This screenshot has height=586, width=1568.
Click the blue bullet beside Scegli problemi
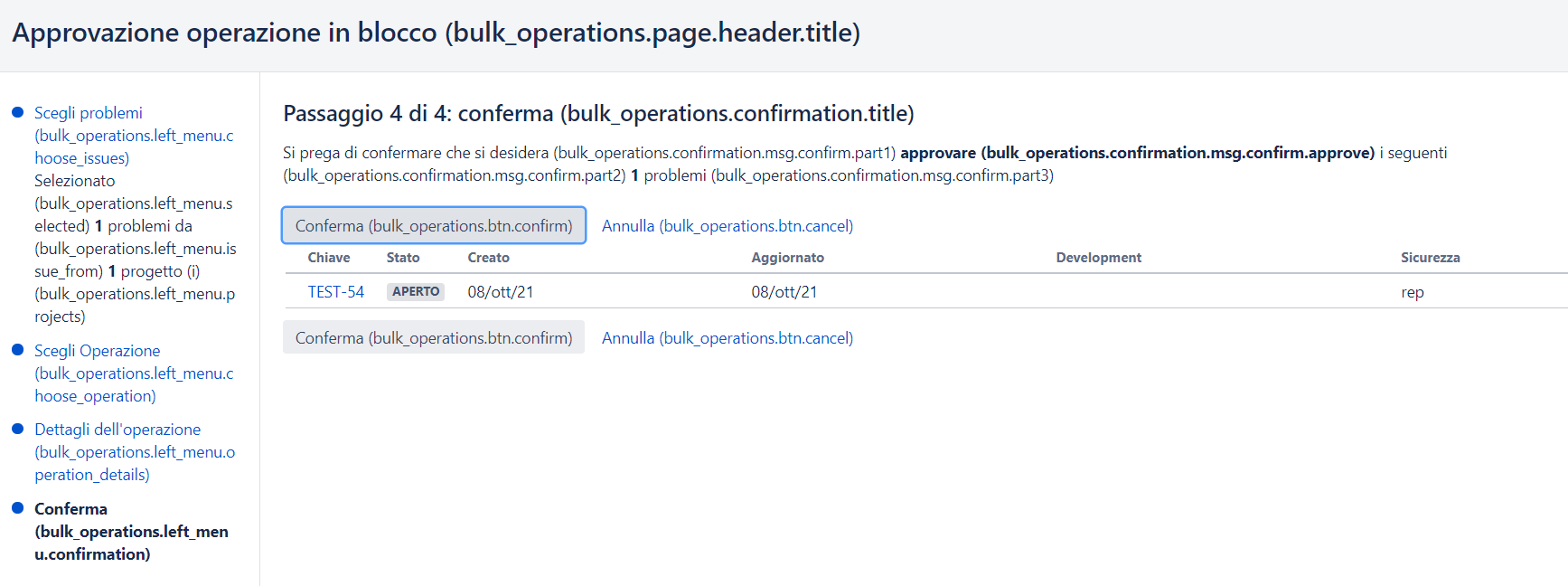point(17,113)
